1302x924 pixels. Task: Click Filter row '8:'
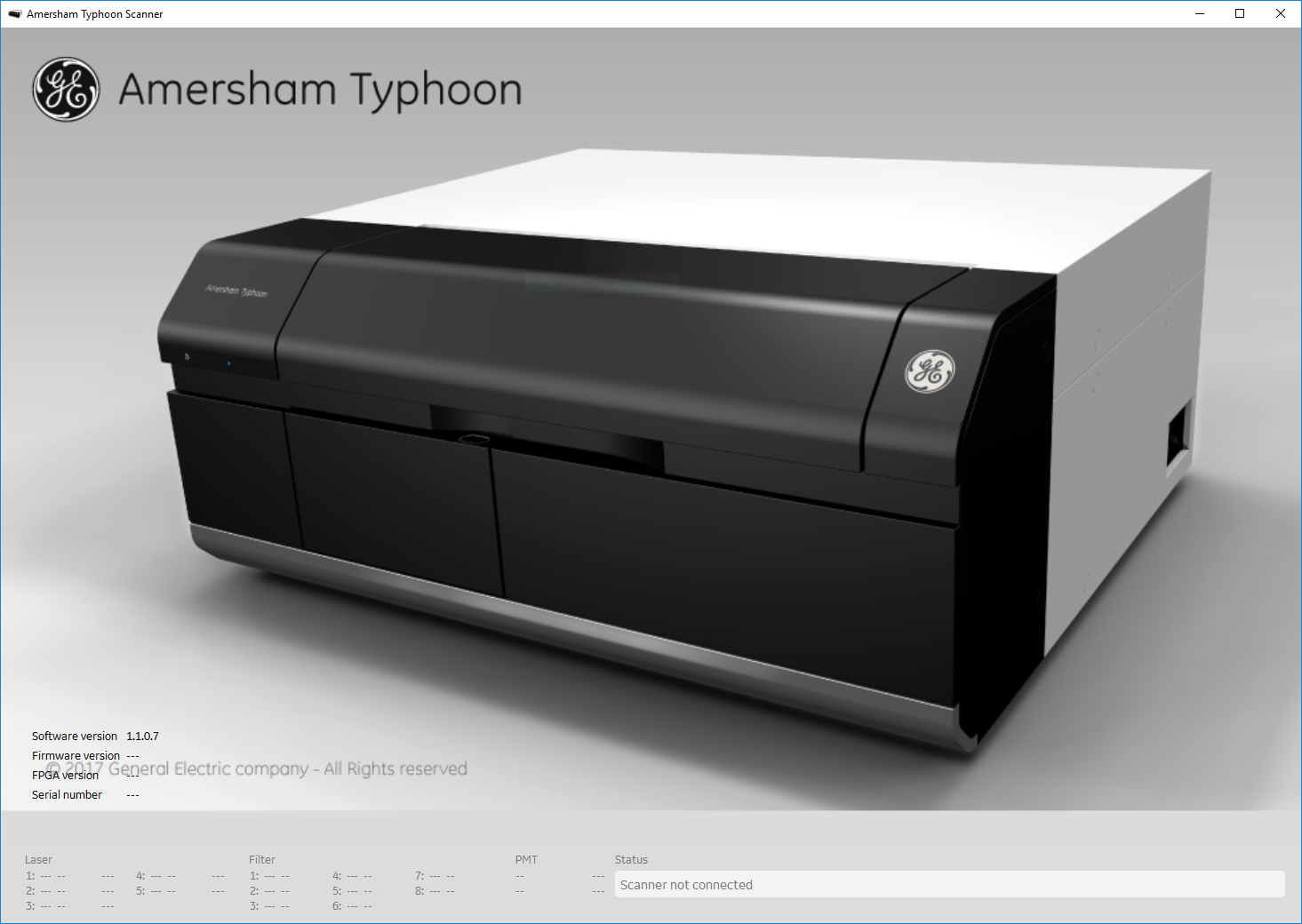(435, 891)
